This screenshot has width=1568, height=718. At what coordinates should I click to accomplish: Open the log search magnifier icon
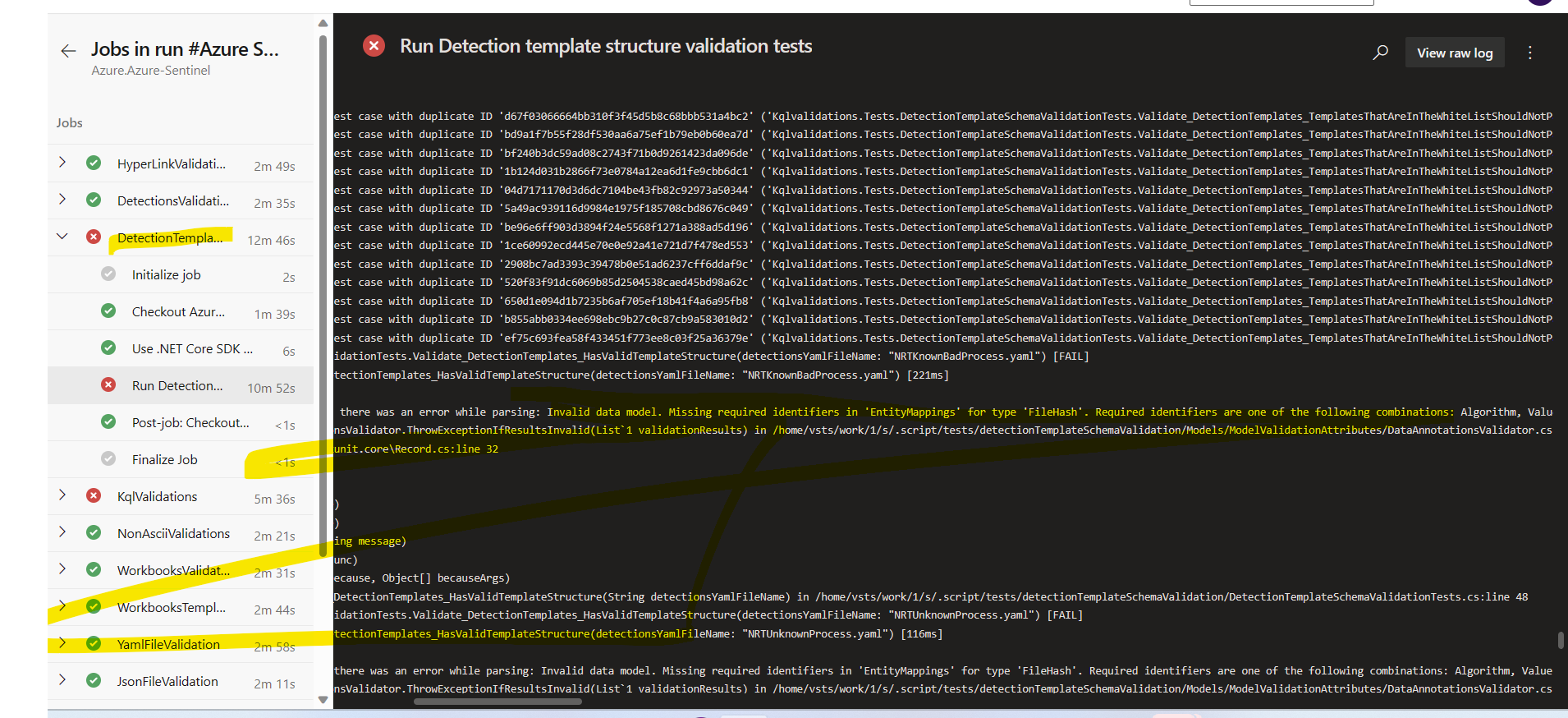tap(1381, 53)
